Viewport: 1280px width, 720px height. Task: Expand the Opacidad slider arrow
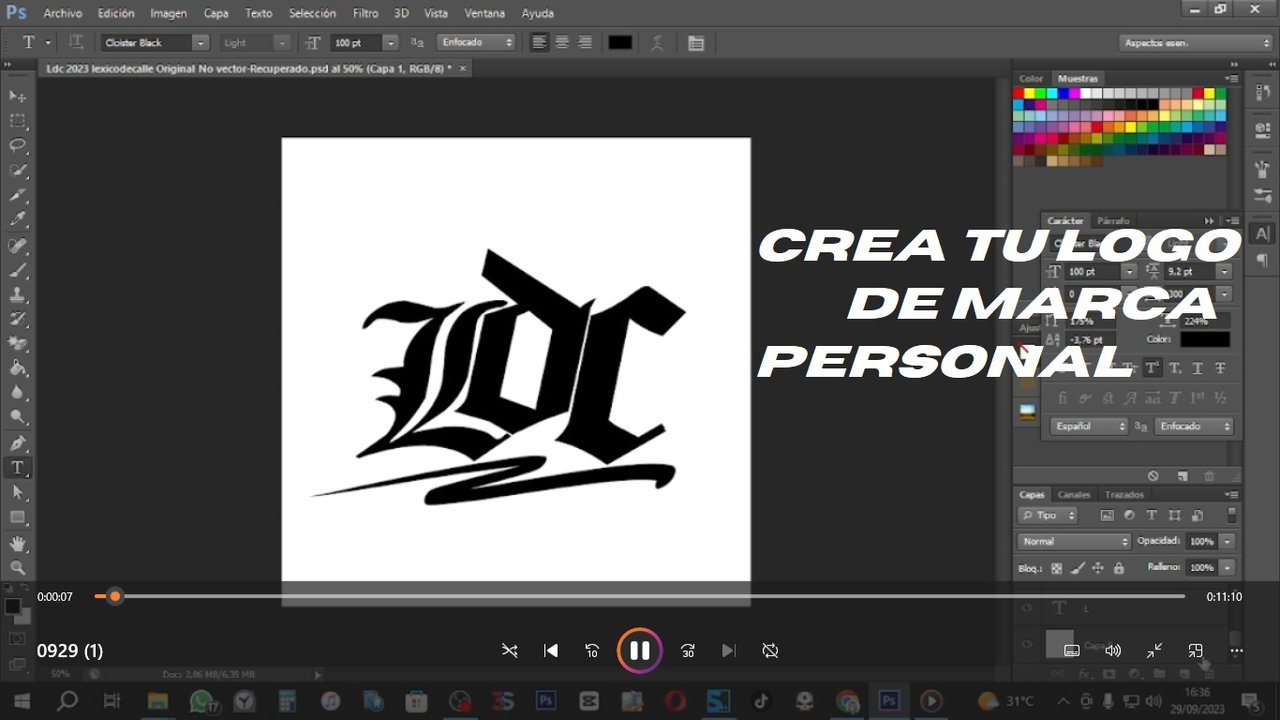(x=1226, y=541)
